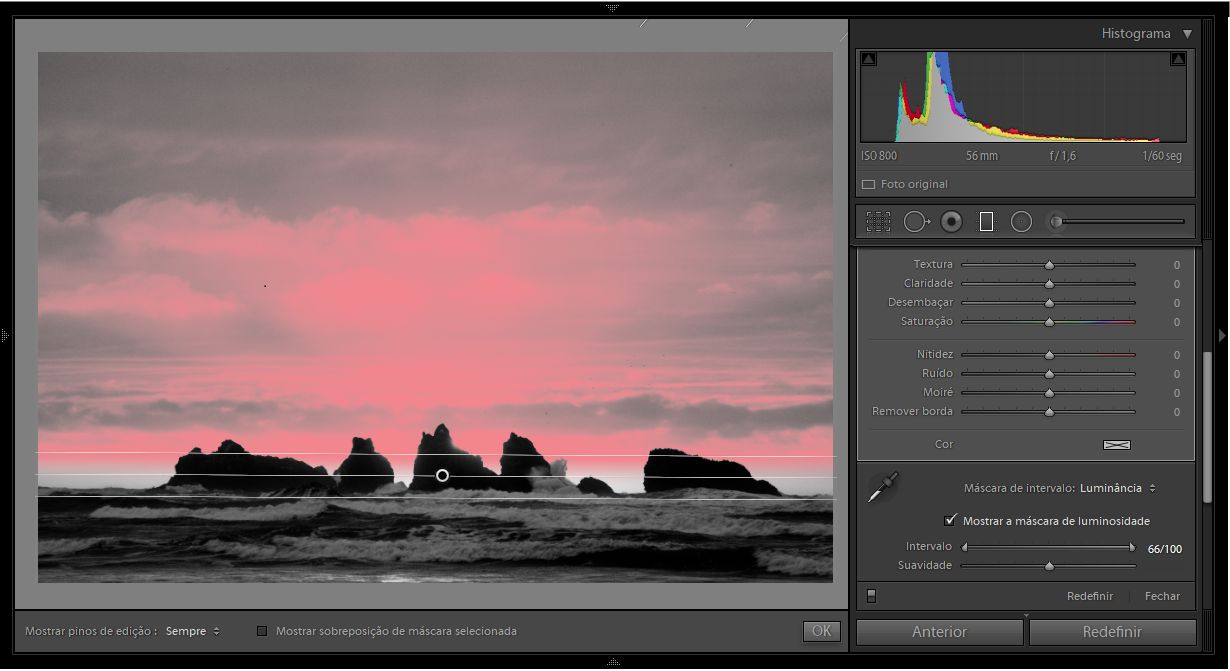The width and height of the screenshot is (1230, 671).
Task: Click the Suavidade label
Action: pos(925,566)
